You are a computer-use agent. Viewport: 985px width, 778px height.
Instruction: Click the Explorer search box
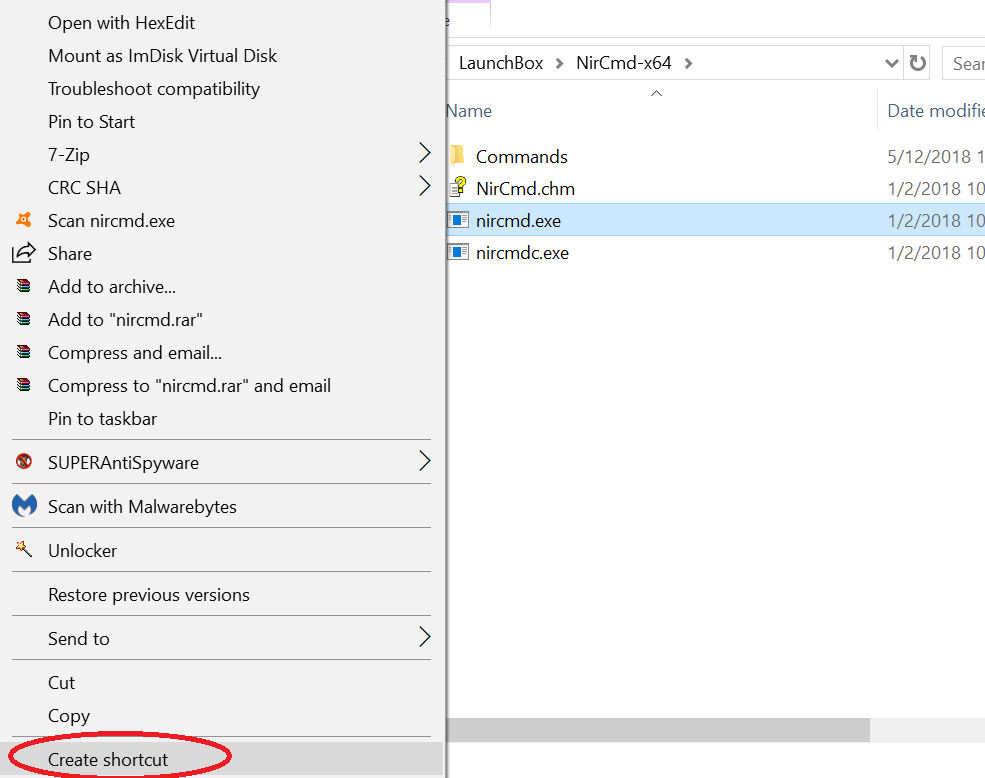[x=964, y=63]
